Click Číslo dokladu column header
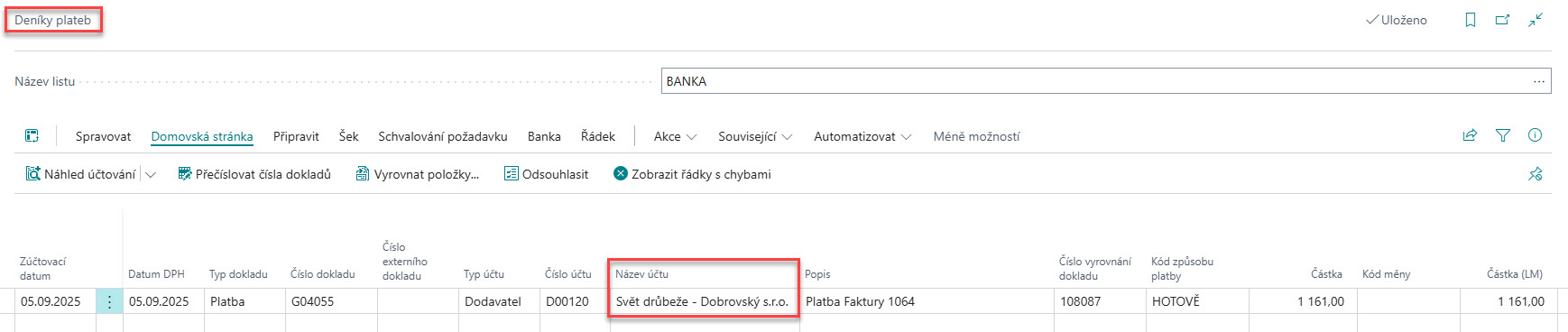Screen dimensions: 1568x332 coord(323,274)
